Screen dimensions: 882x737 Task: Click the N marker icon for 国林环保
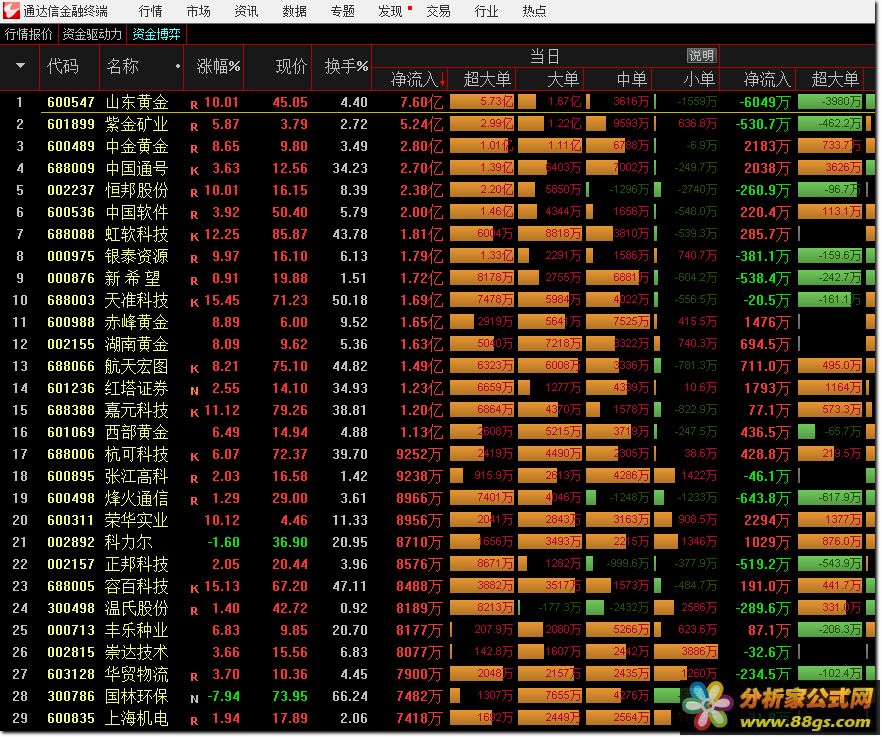pos(194,699)
